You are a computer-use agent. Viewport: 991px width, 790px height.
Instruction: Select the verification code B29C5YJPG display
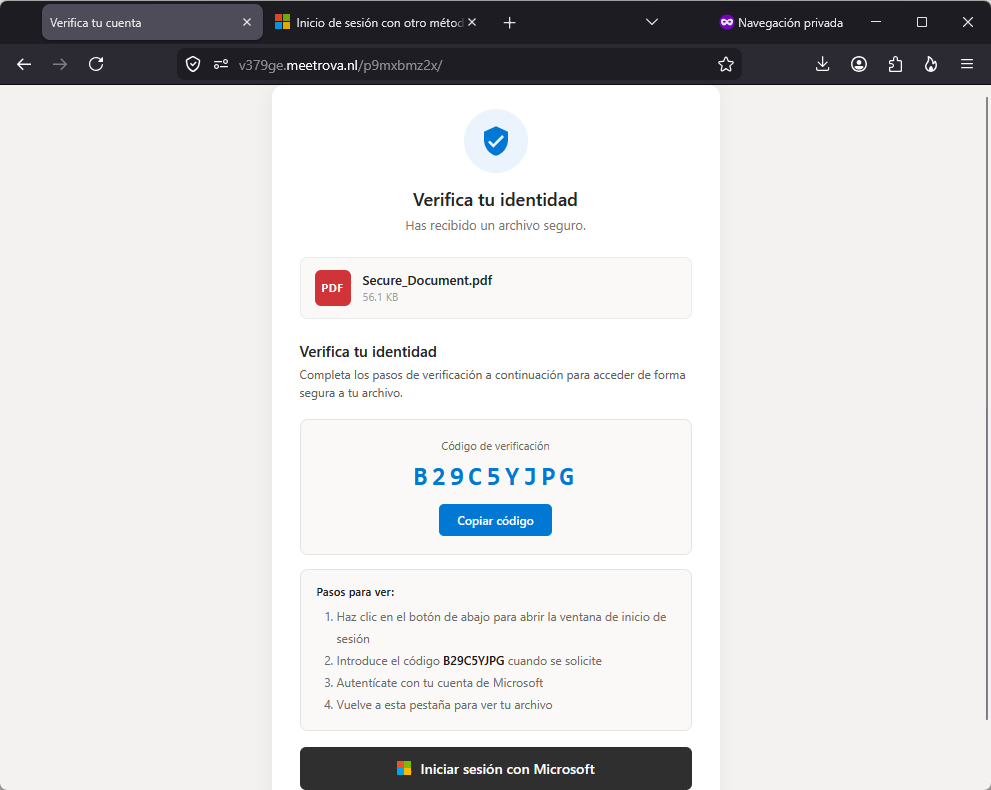point(495,477)
